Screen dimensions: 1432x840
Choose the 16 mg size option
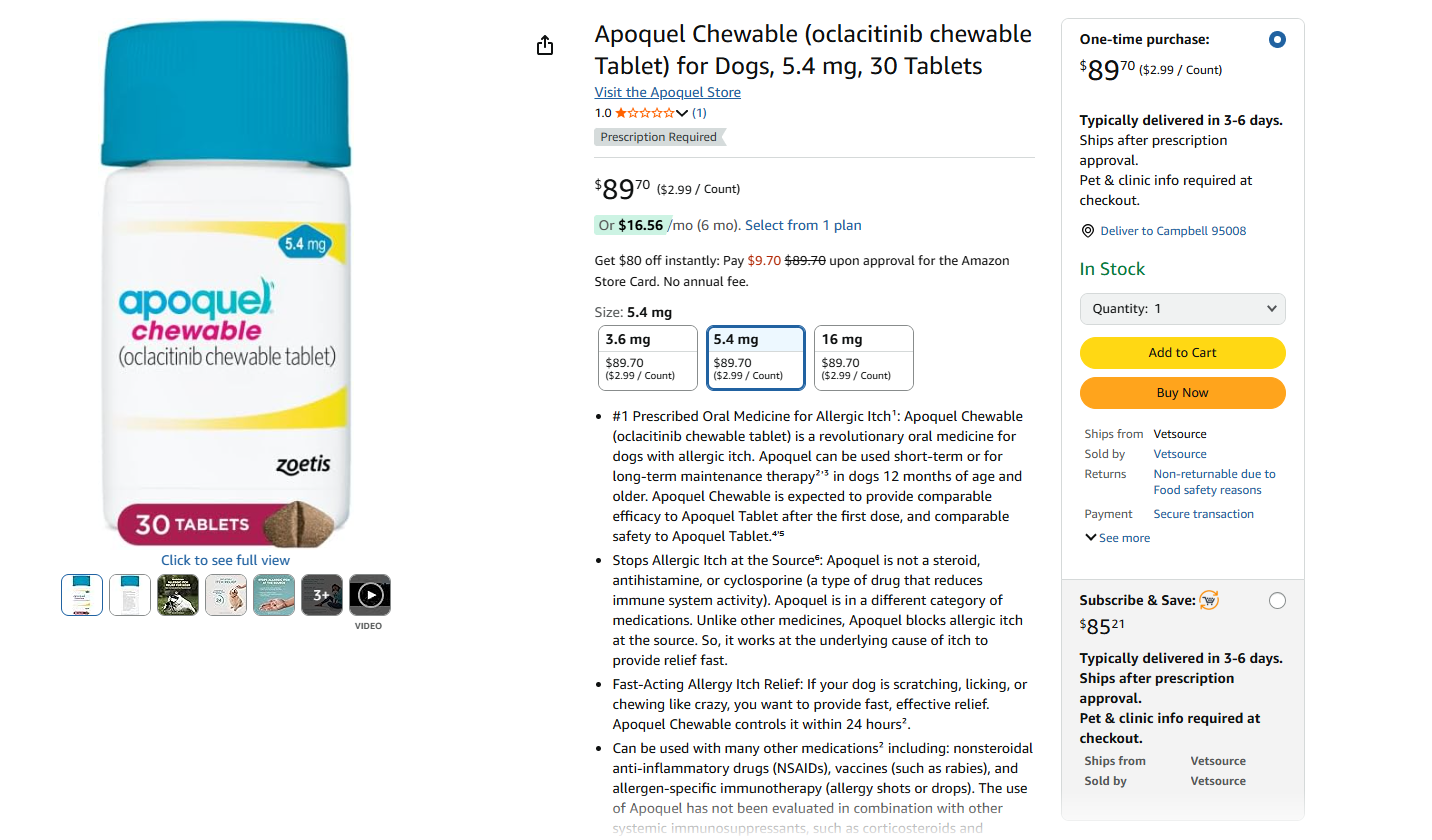[863, 357]
